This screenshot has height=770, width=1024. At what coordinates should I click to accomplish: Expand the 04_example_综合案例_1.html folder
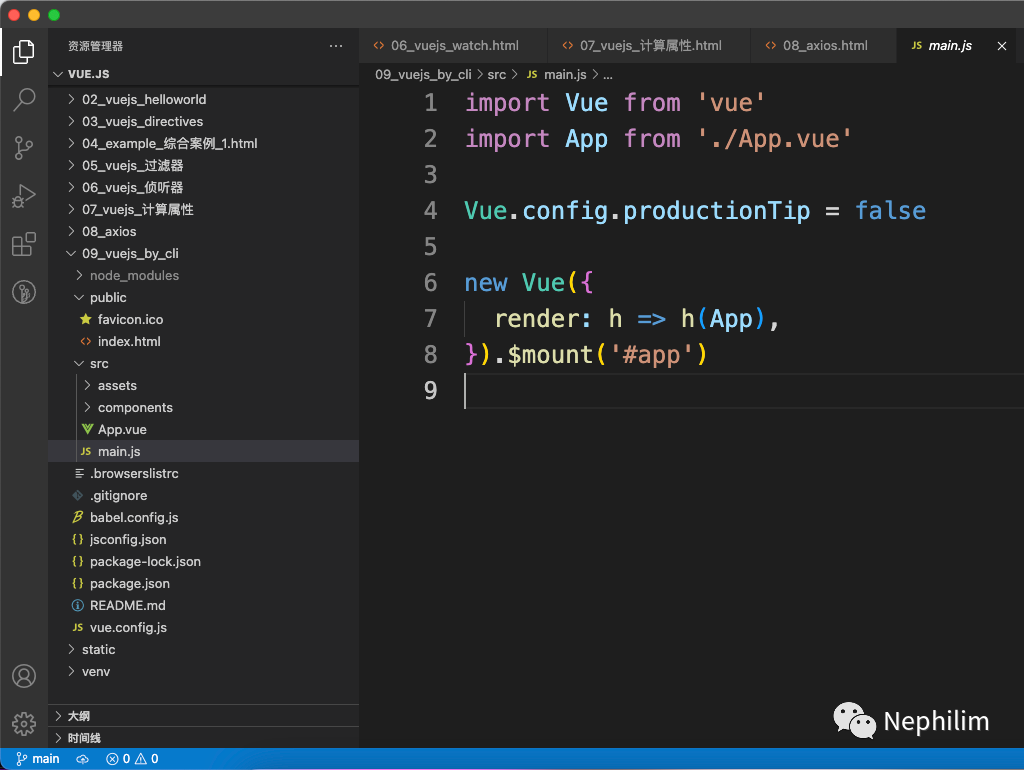pos(203,144)
